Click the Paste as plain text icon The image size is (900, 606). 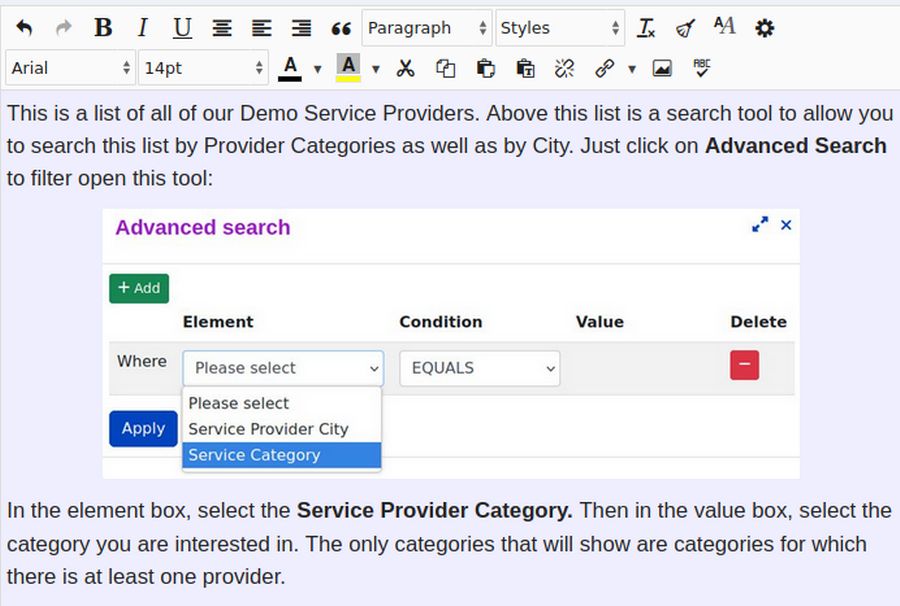525,68
